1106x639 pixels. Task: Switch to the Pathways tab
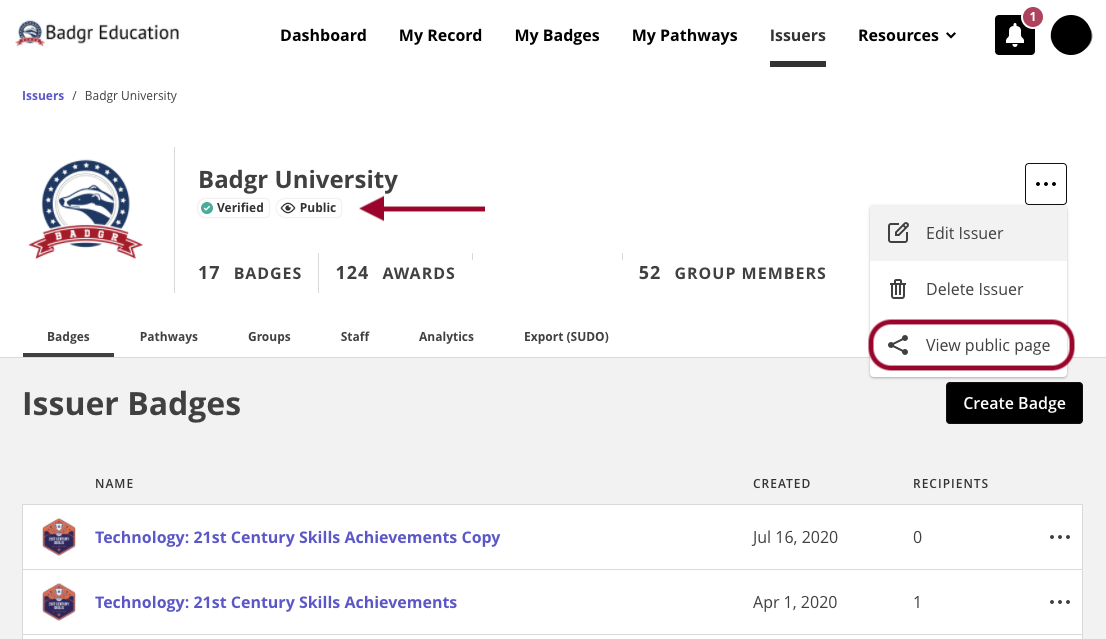(x=168, y=337)
